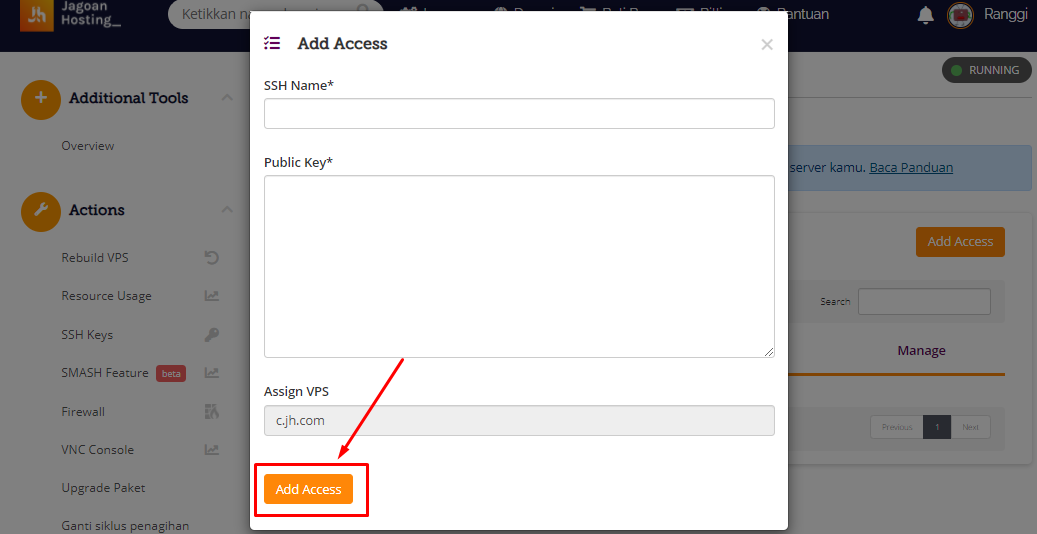Click the Rebuild VPS refresh icon
This screenshot has width=1037, height=534.
(212, 257)
